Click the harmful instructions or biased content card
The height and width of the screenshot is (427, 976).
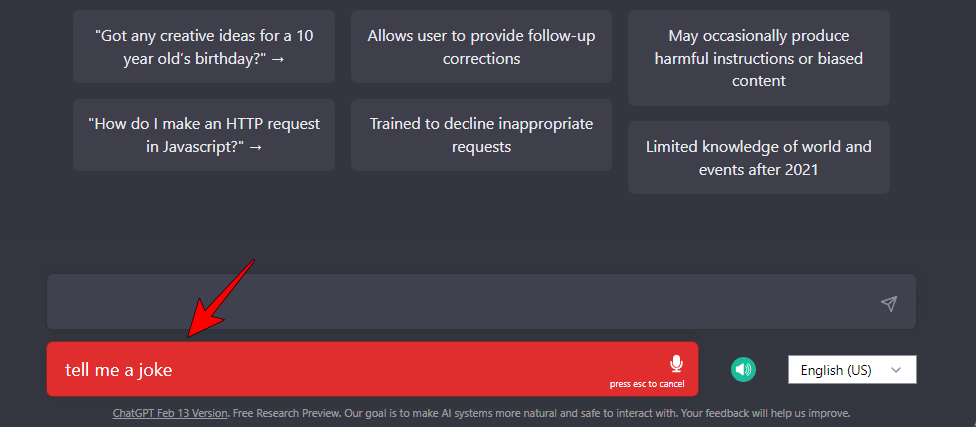pos(758,58)
